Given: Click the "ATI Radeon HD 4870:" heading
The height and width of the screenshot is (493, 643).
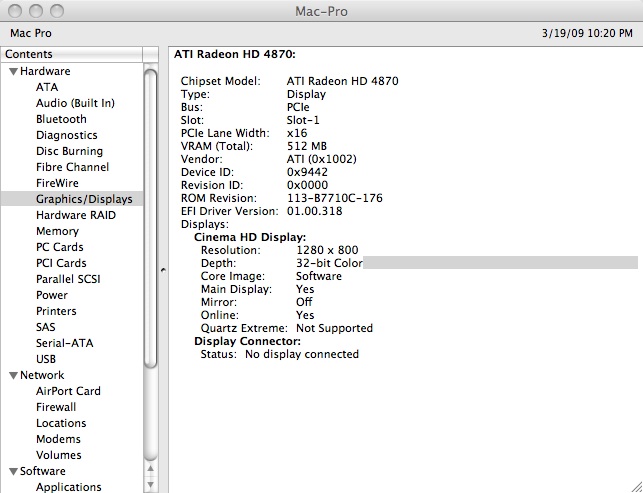Looking at the screenshot, I should 235,55.
